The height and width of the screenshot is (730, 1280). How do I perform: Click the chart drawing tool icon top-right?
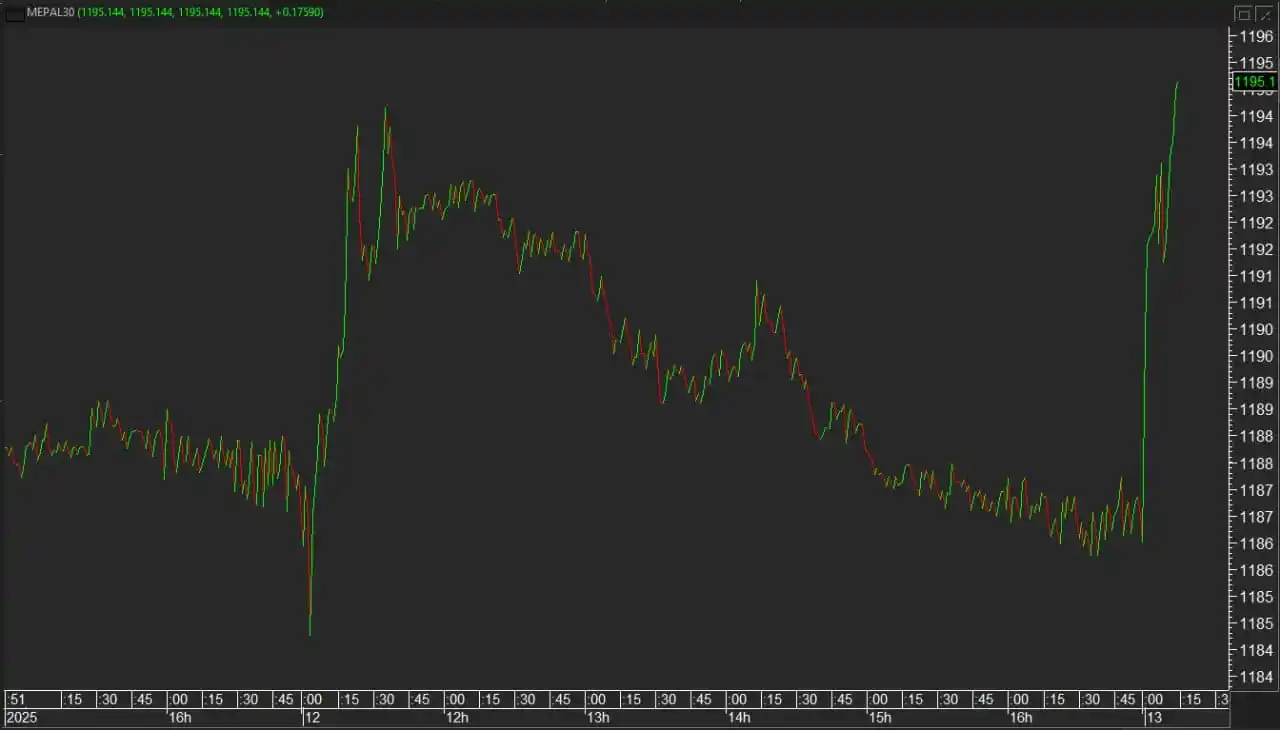tap(1263, 13)
